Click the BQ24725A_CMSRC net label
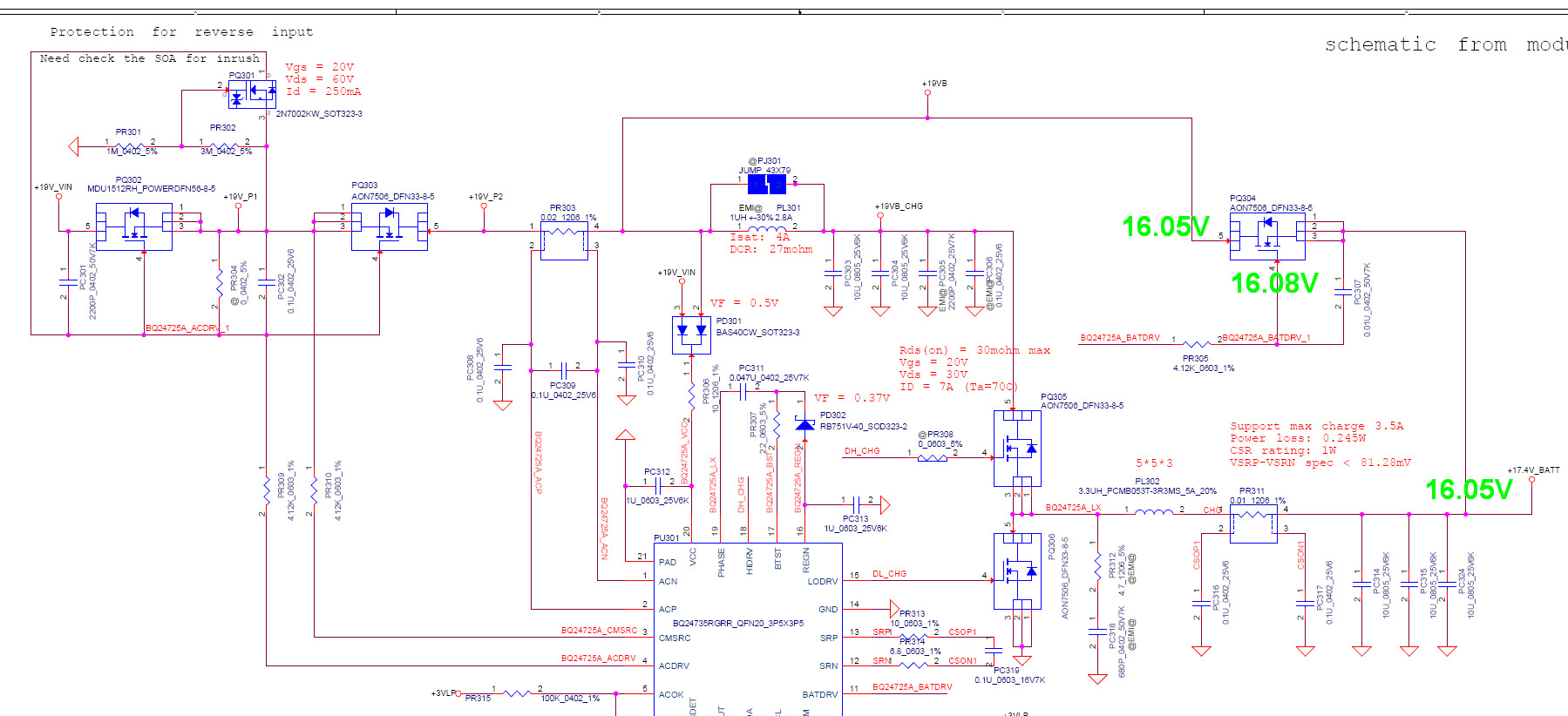 click(x=599, y=631)
